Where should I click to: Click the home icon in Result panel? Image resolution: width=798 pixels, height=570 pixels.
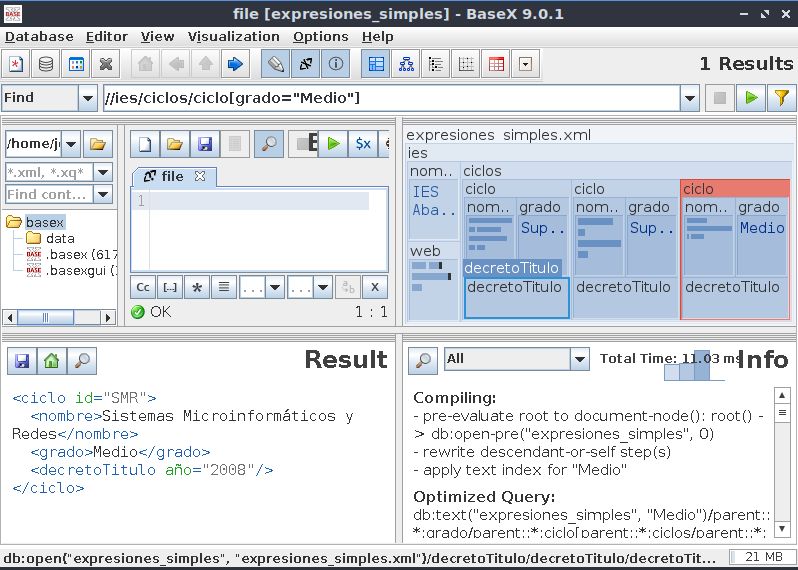pos(51,360)
